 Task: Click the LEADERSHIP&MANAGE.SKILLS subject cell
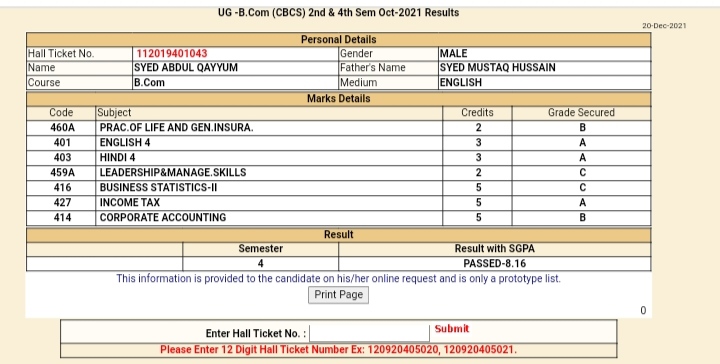pyautogui.click(x=269, y=173)
